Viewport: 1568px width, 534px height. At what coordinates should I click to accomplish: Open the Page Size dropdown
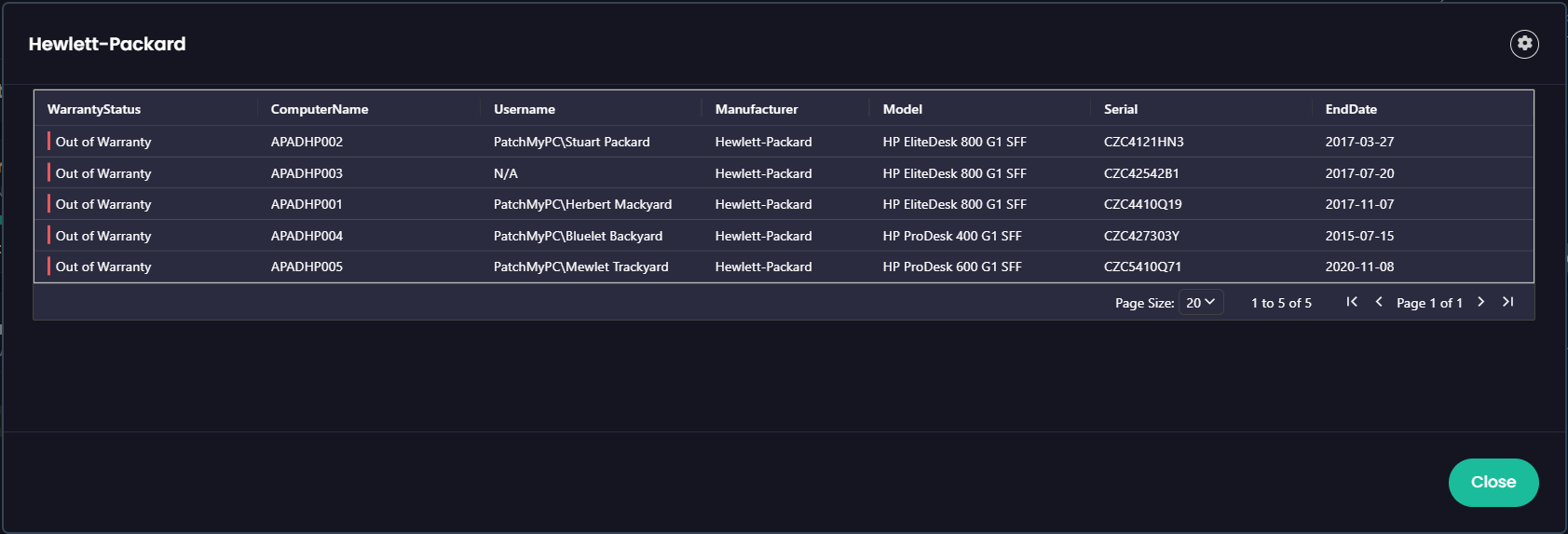tap(1200, 303)
